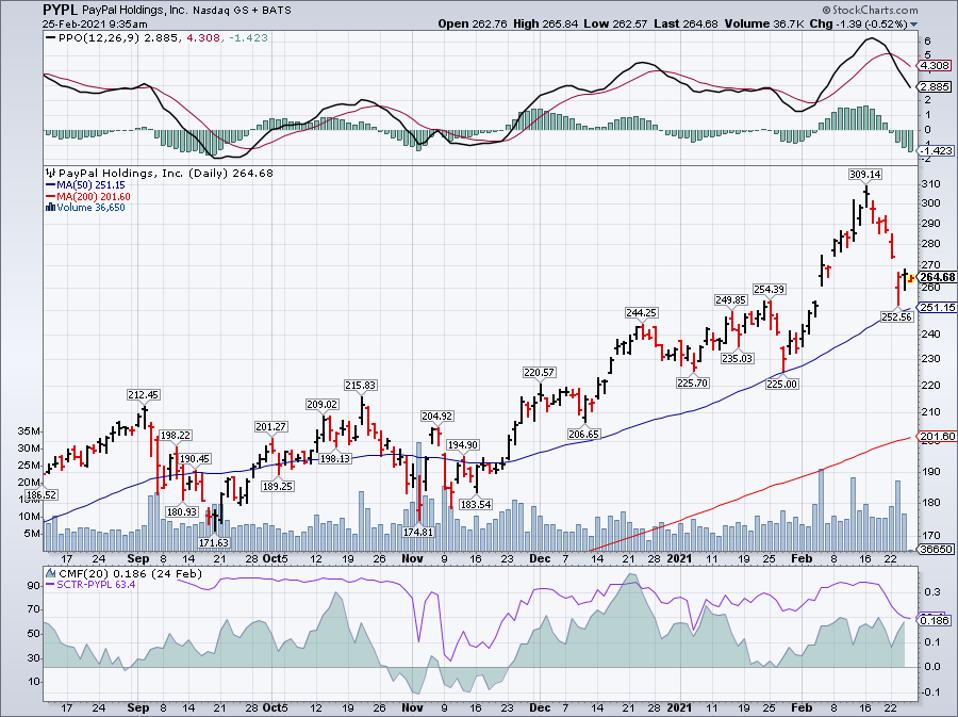958x717 pixels.
Task: Click the Last 264.68 value in header
Action: 685,24
